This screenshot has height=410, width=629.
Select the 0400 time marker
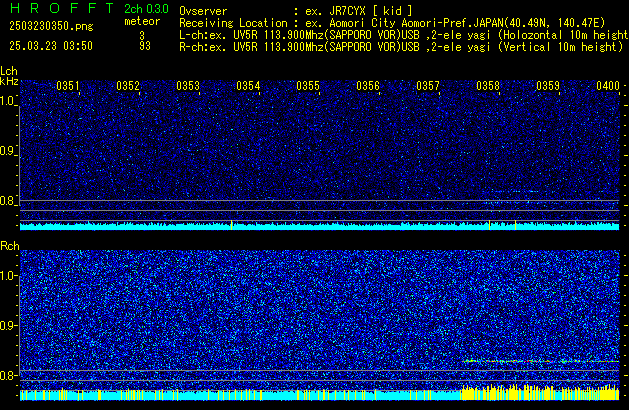point(608,86)
